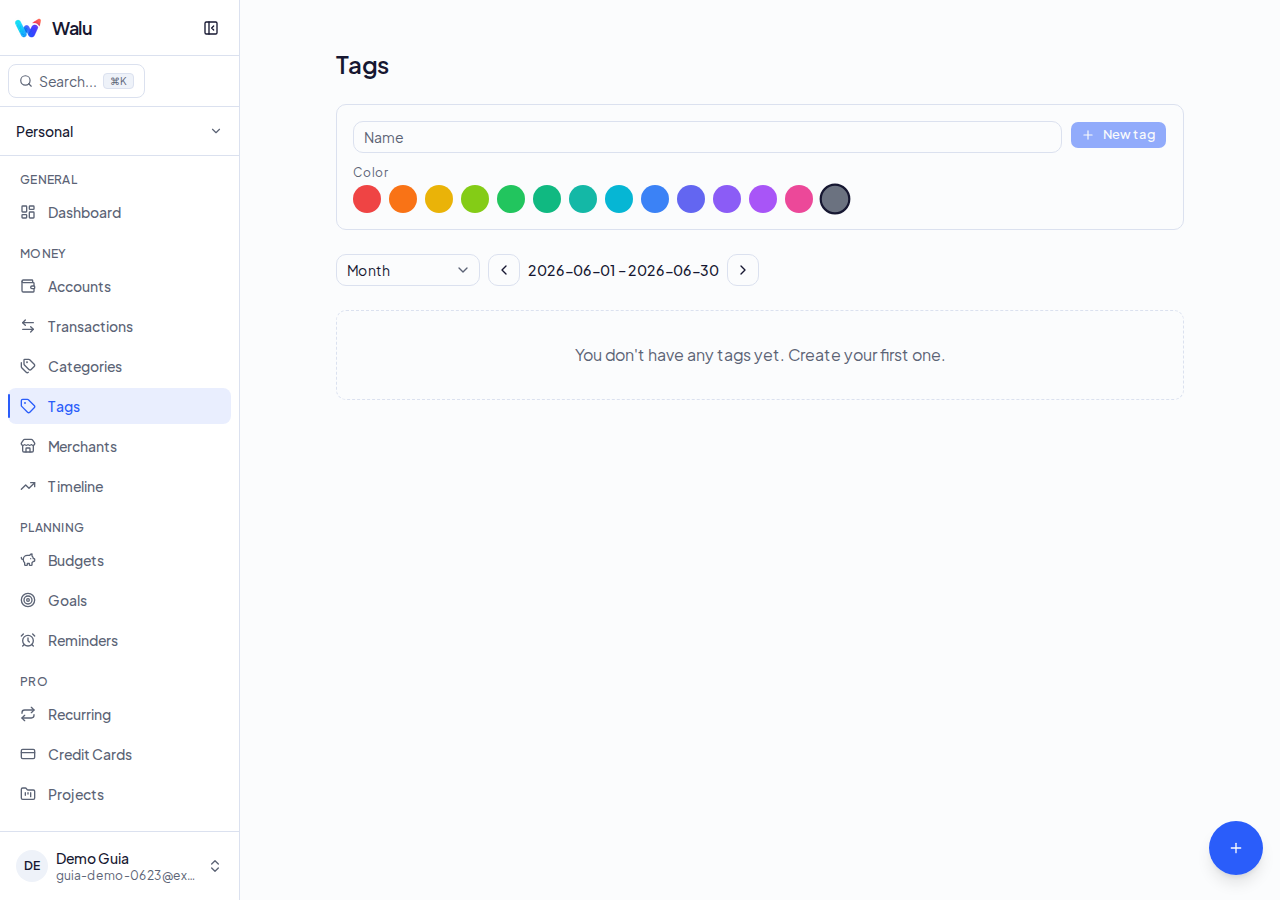The image size is (1280, 900).
Task: Pick the pink color swatch
Action: (x=799, y=199)
